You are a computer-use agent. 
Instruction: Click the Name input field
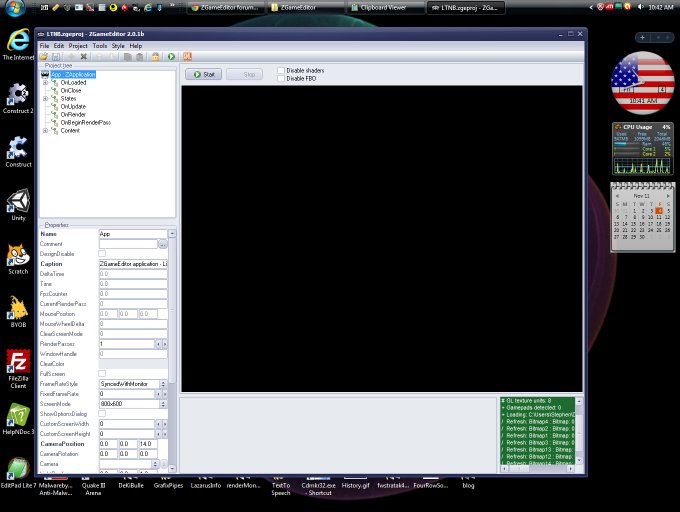pyautogui.click(x=133, y=234)
